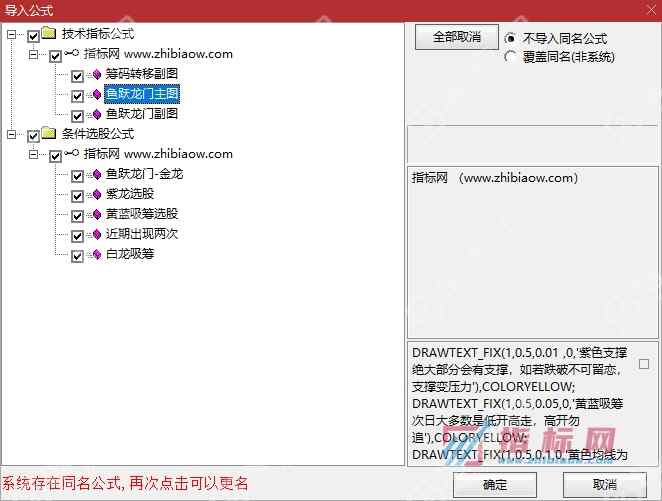Click the purple formula icon for 筹码转移副图
This screenshot has width=662, height=501.
(x=97, y=74)
